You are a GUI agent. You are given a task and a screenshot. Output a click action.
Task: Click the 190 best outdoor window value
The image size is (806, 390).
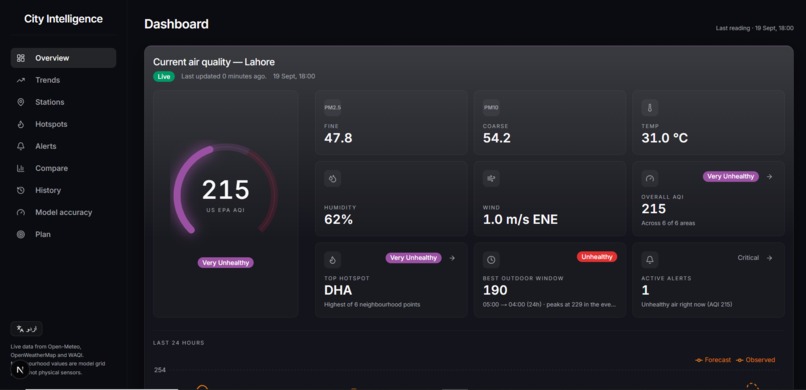[x=496, y=290]
